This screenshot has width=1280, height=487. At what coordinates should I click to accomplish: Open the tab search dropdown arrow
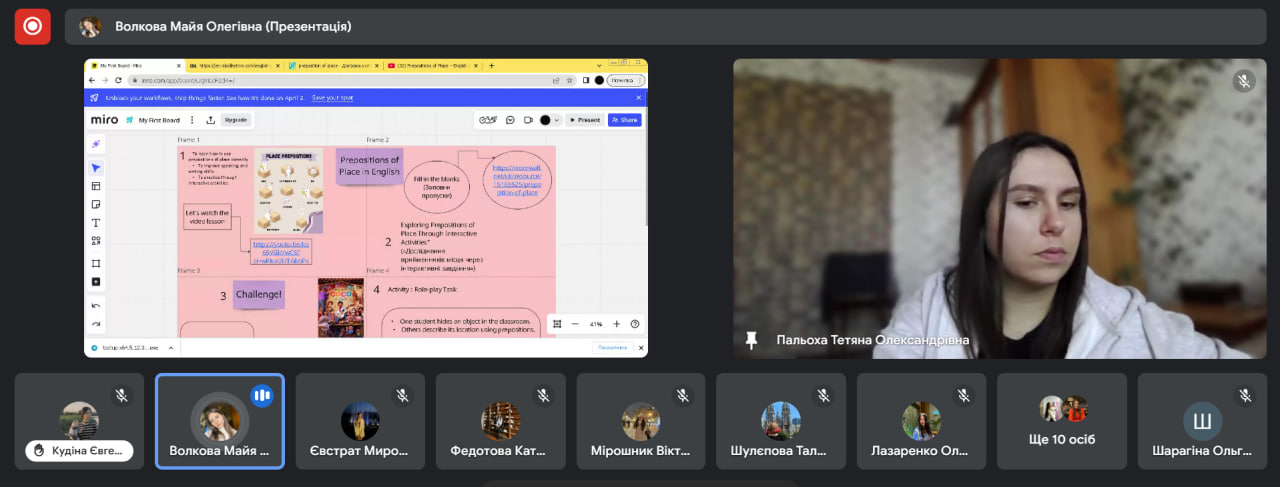(599, 66)
